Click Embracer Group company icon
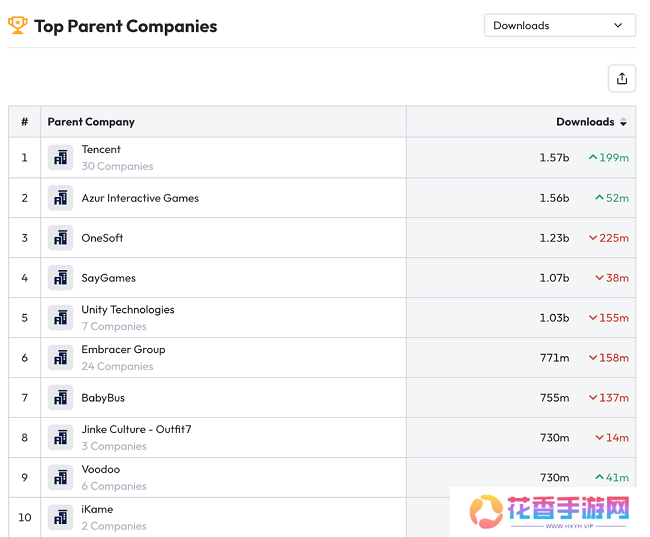The width and height of the screenshot is (650, 537). pyautogui.click(x=61, y=358)
